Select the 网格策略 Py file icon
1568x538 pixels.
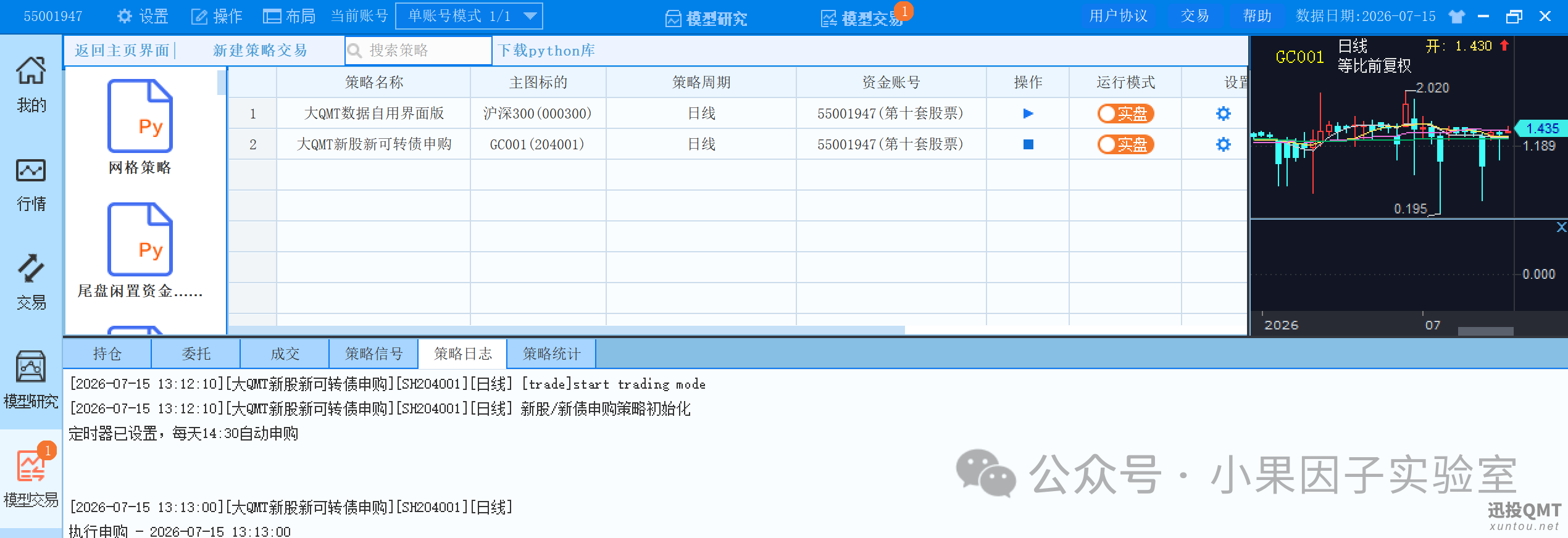point(140,116)
